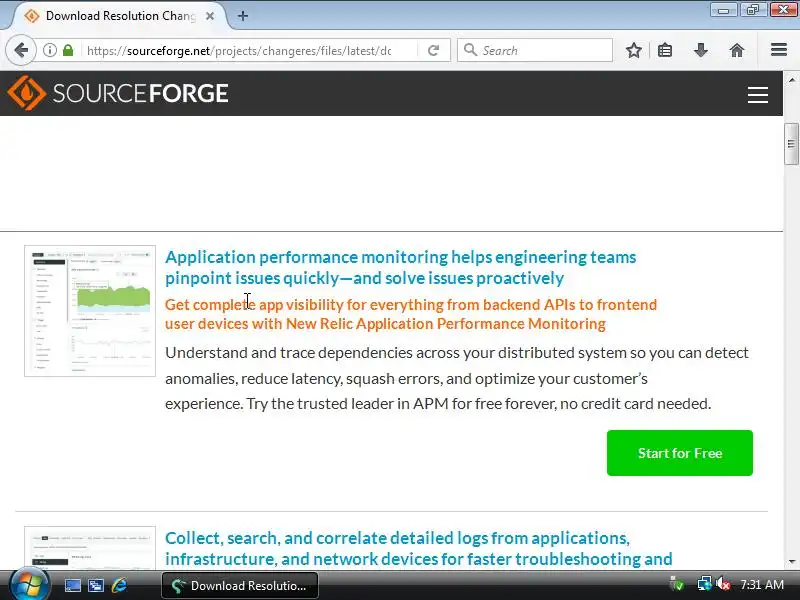800x600 pixels.
Task: Click the Understand and trace dependencies paragraph
Action: pos(457,378)
